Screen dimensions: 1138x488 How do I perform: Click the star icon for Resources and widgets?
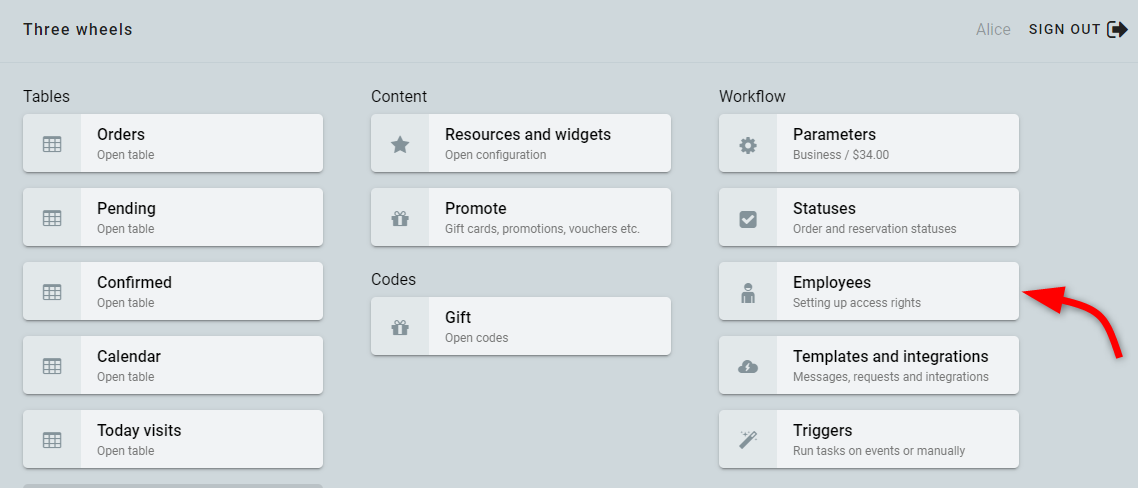[400, 144]
